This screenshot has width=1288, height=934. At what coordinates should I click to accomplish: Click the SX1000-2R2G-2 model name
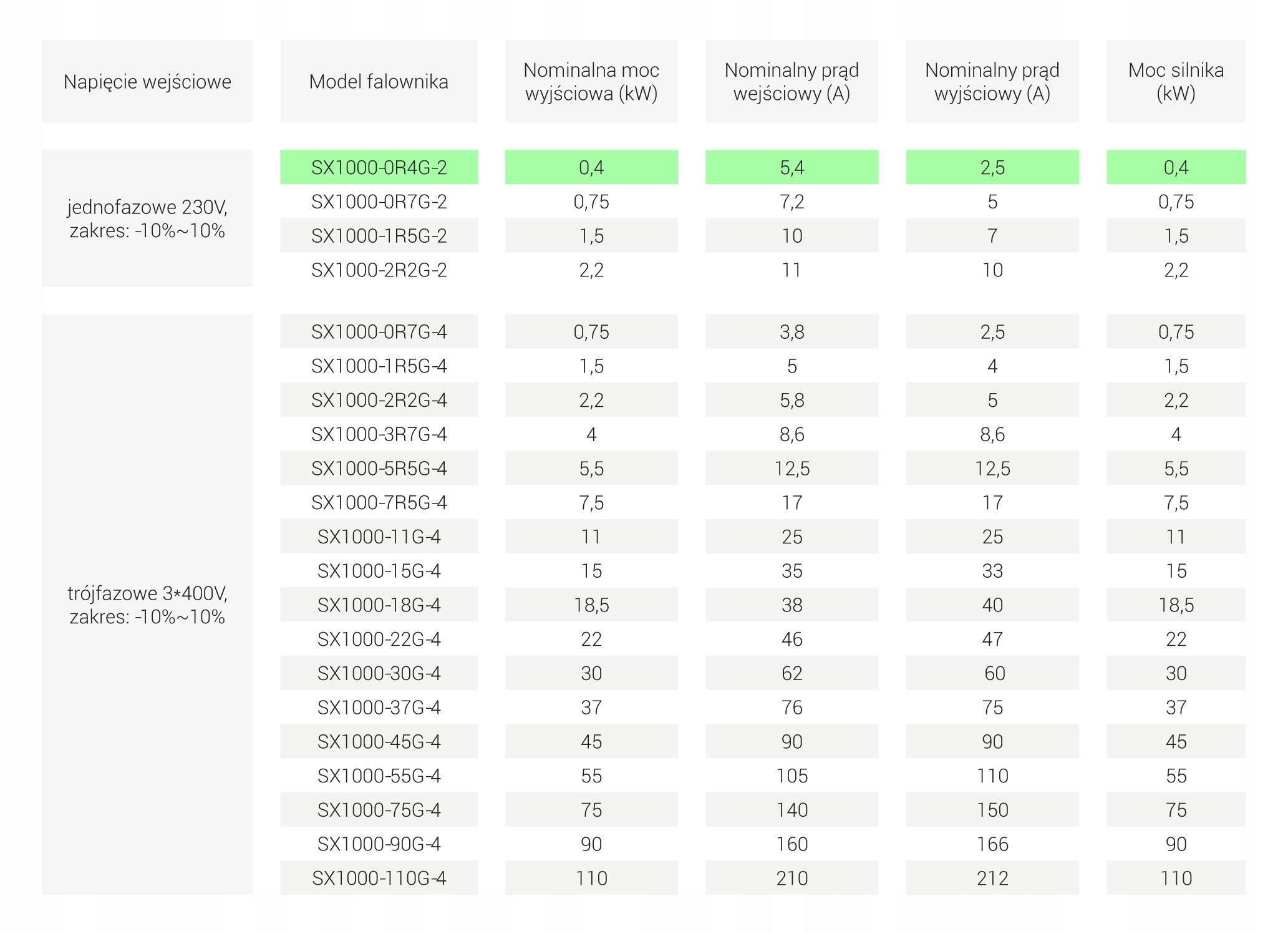tap(379, 270)
